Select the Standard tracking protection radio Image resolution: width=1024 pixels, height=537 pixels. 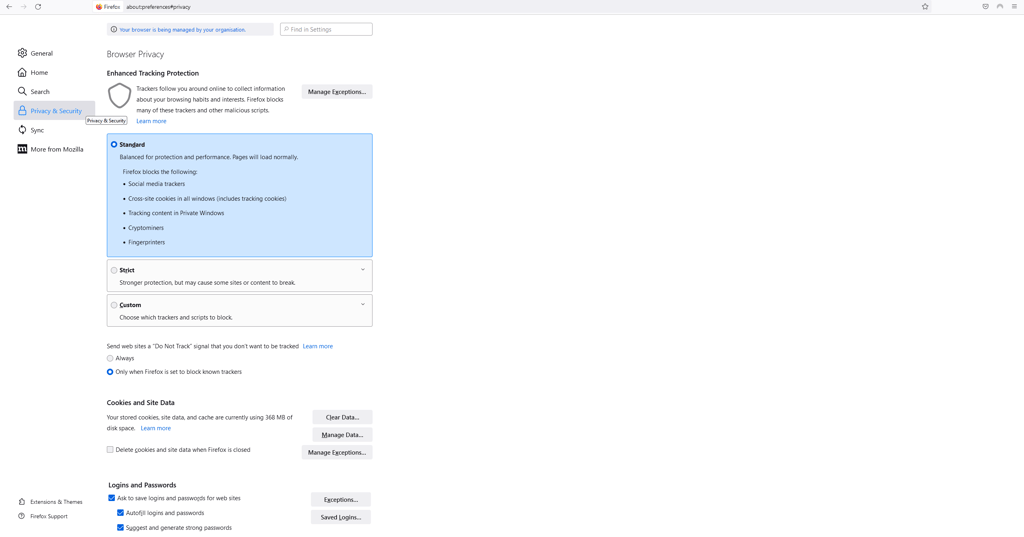(114, 144)
